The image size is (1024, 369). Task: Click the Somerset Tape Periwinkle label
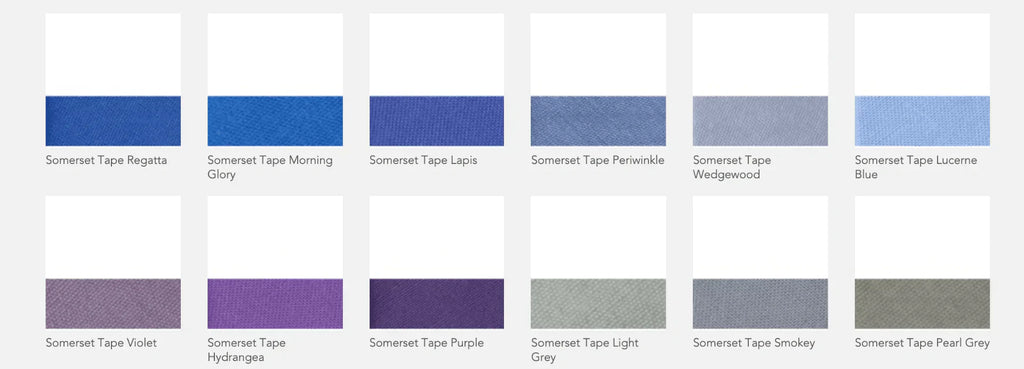(x=598, y=161)
